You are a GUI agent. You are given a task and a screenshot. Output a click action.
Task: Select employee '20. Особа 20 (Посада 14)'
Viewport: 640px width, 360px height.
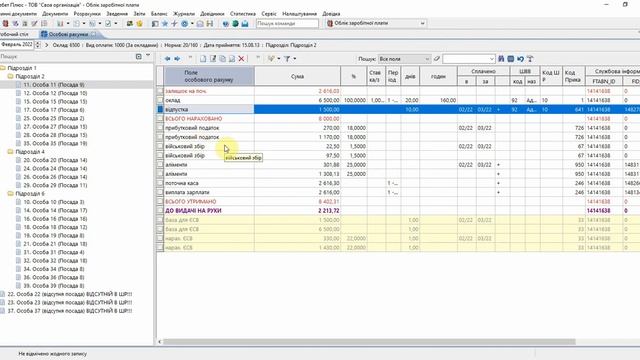[55, 160]
